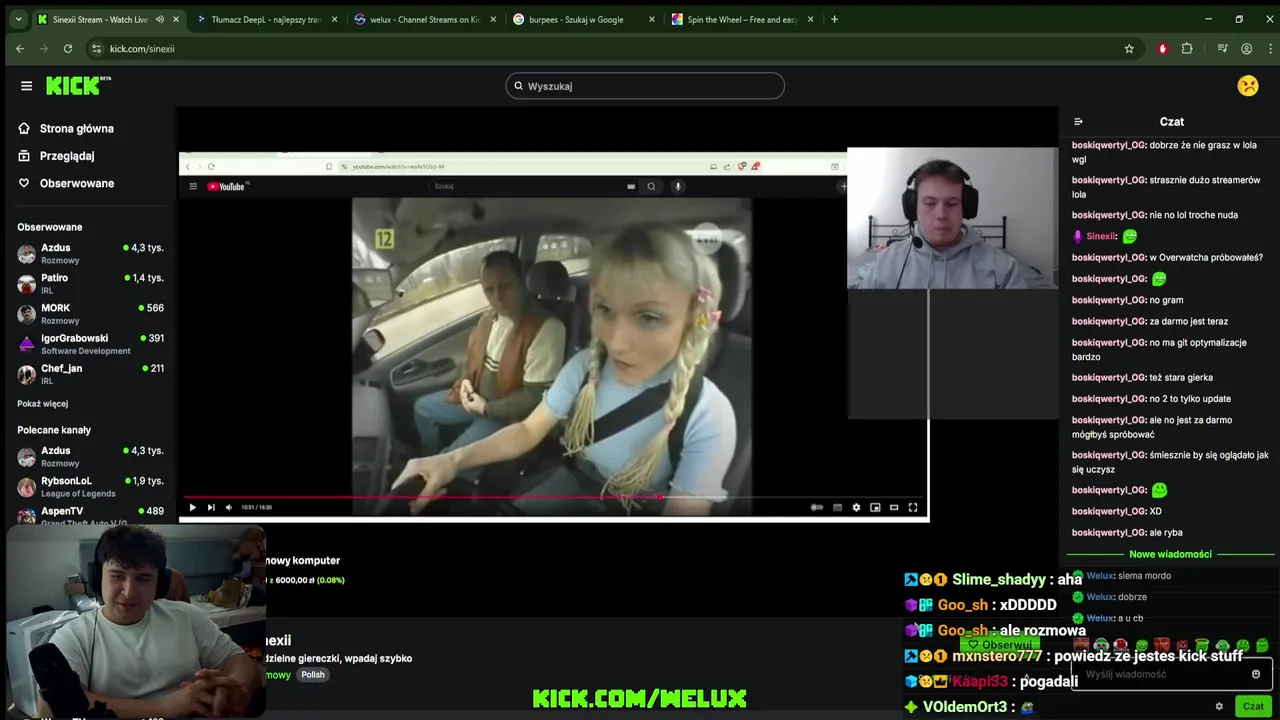The height and width of the screenshot is (720, 1280).
Task: Close the Spin the Wheel tab
Action: [810, 19]
